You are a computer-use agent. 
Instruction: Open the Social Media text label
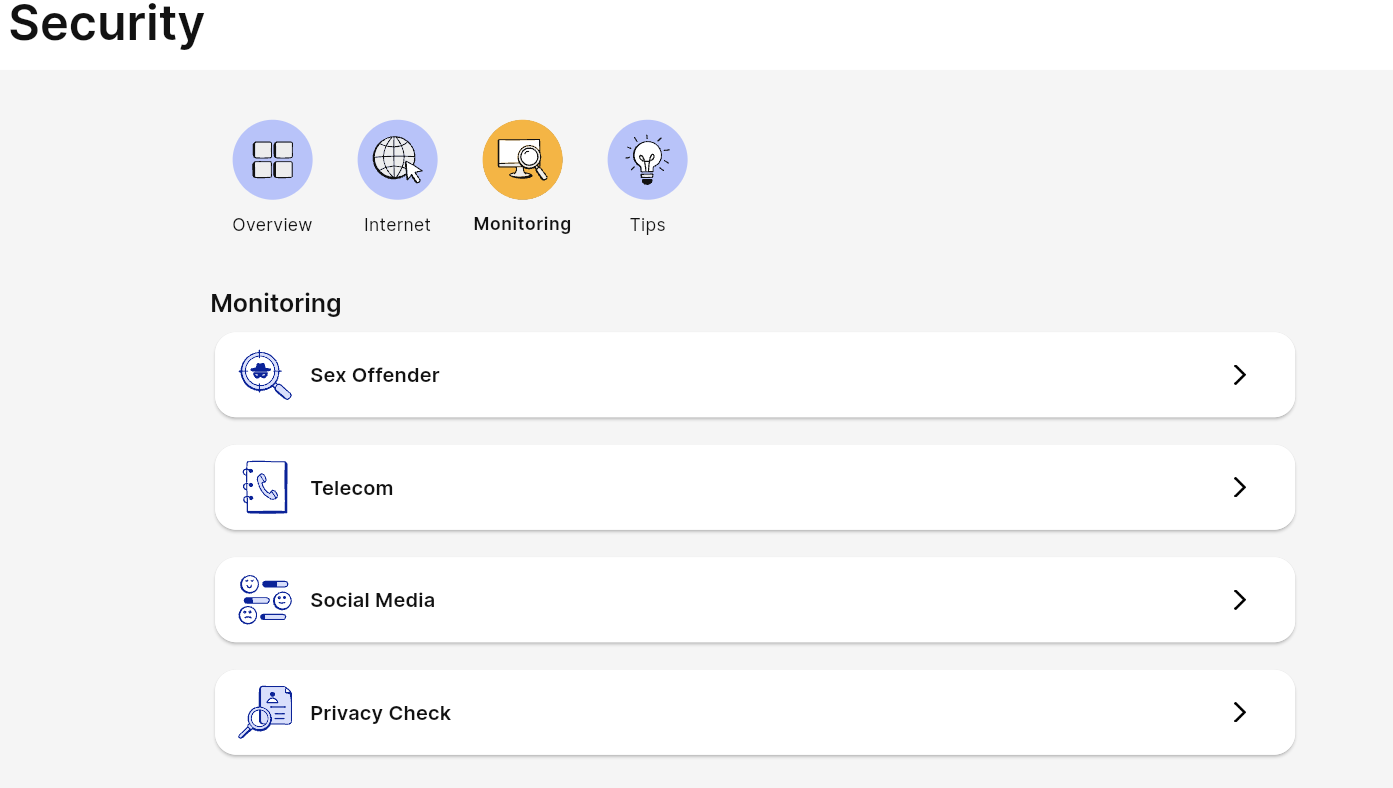coord(372,600)
